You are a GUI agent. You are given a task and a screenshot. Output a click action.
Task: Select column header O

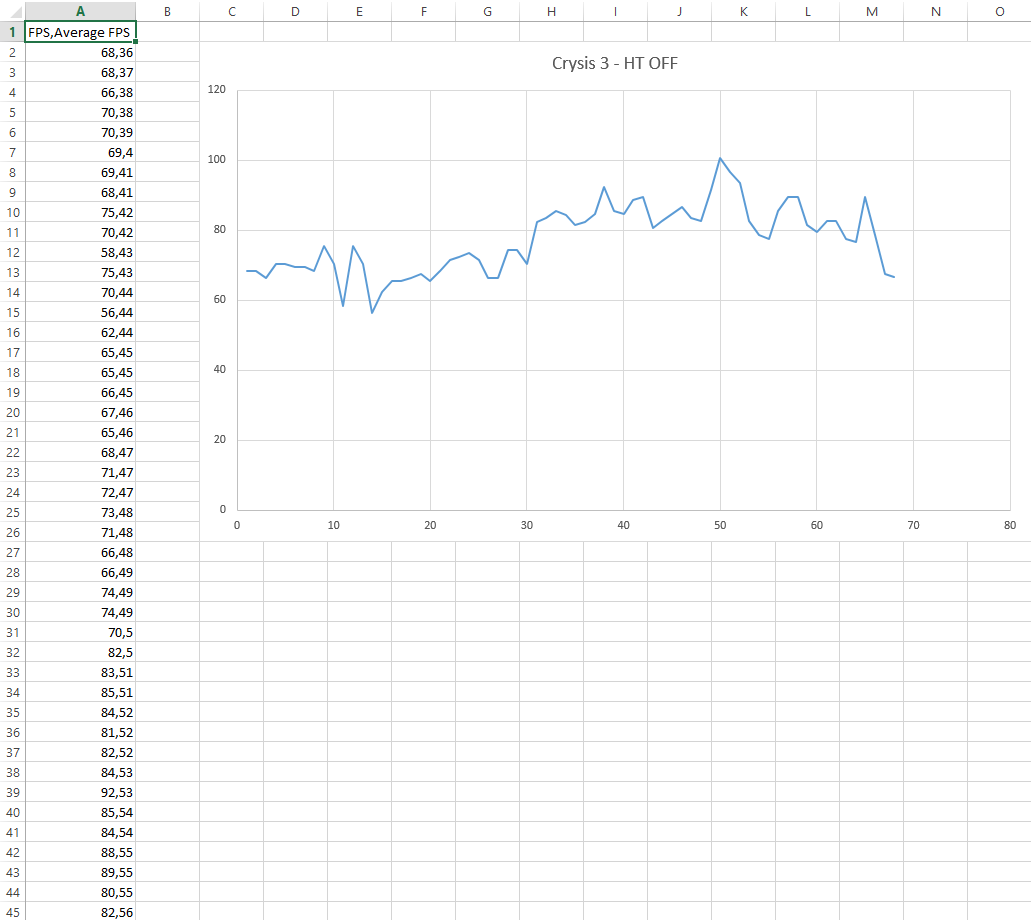click(x=999, y=11)
